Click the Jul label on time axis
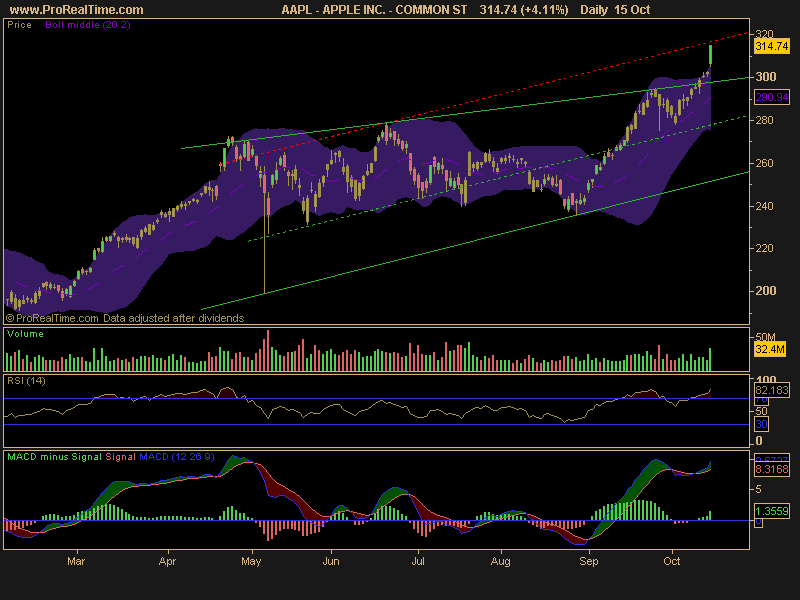This screenshot has width=800, height=600. [418, 561]
